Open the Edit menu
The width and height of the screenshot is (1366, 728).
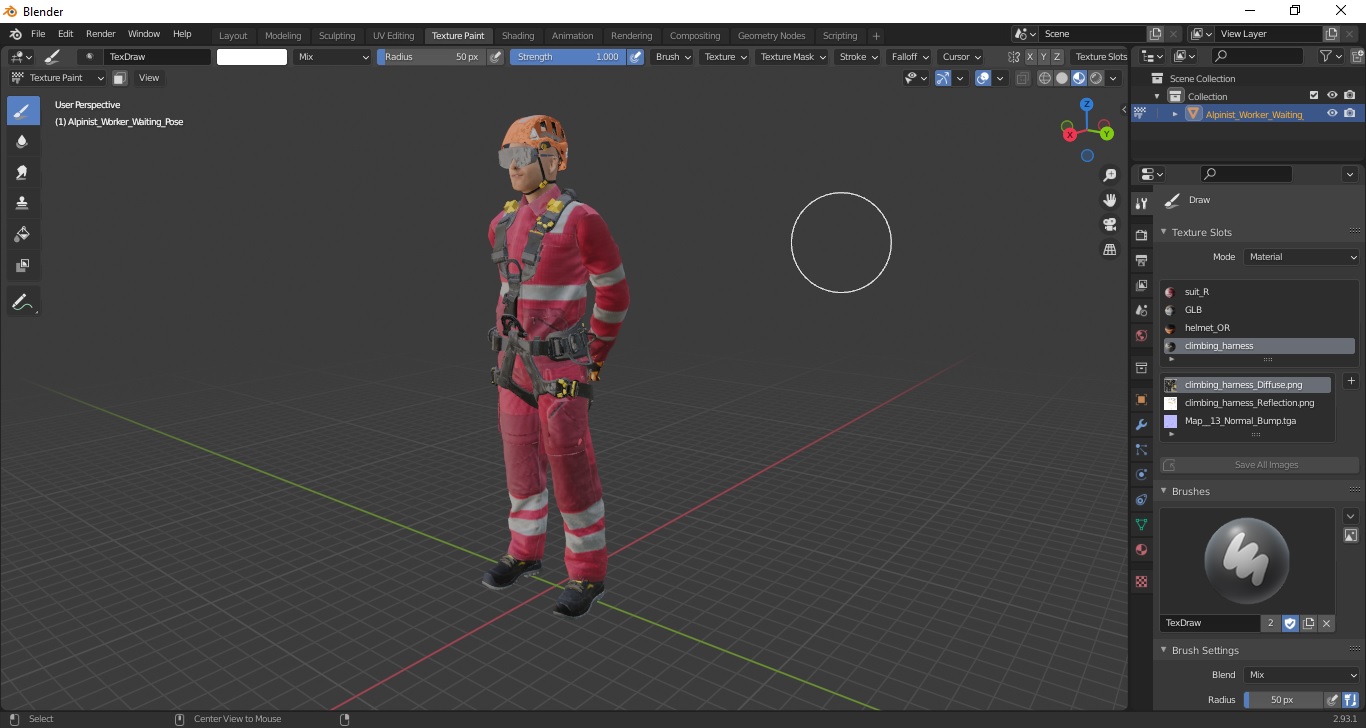pyautogui.click(x=65, y=34)
